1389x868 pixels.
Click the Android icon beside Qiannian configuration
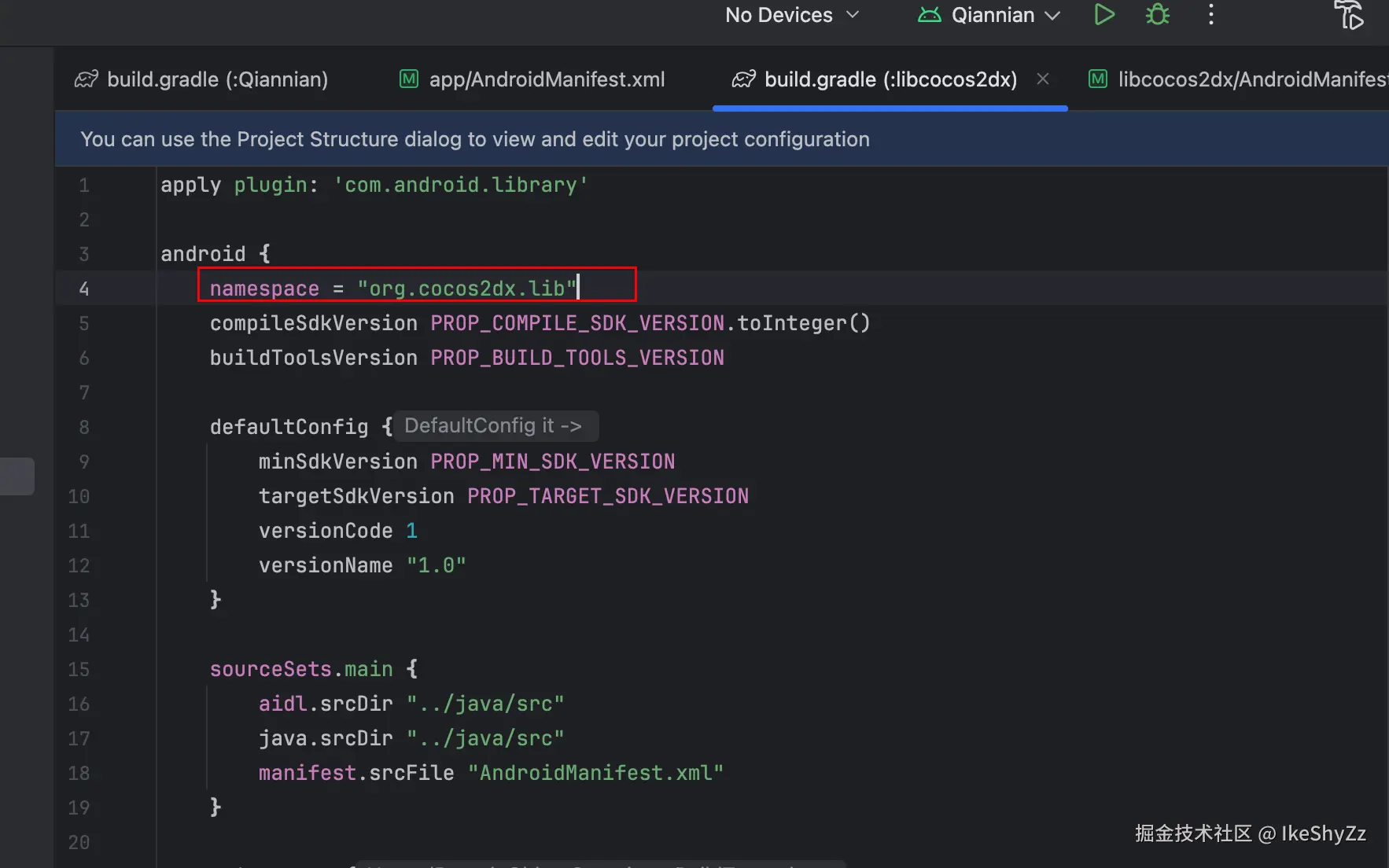coord(929,15)
